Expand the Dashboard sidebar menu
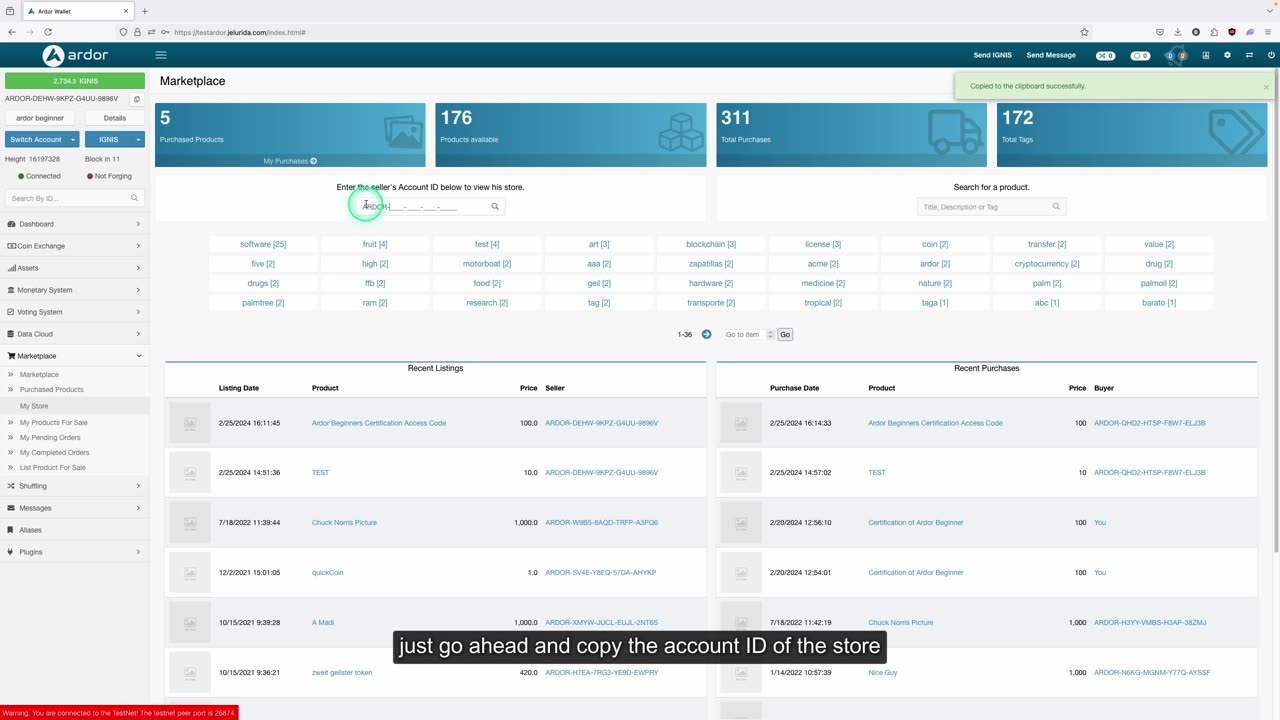Screen dimensions: 1280x720 point(75,224)
